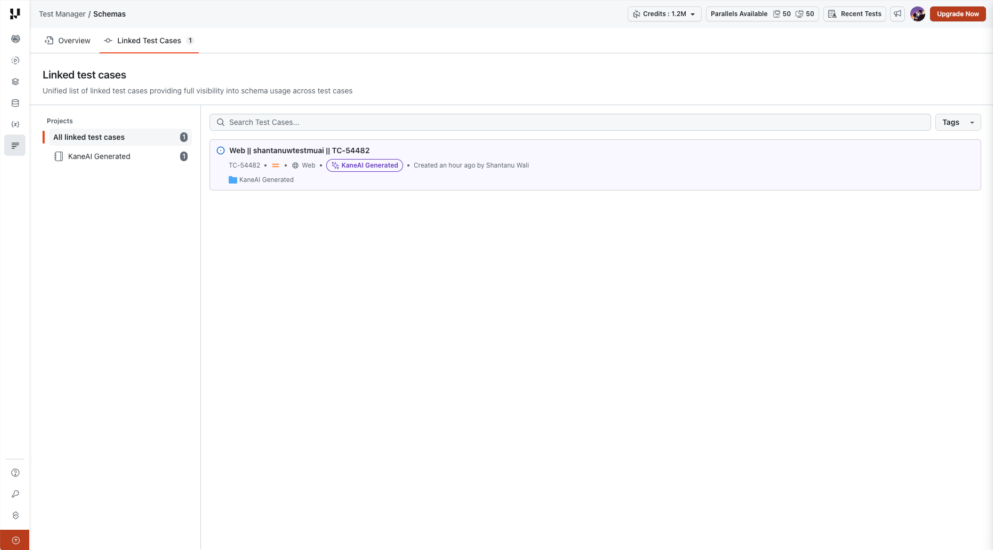
Task: Open KaneAI agent icon in sidebar
Action: [x=15, y=39]
